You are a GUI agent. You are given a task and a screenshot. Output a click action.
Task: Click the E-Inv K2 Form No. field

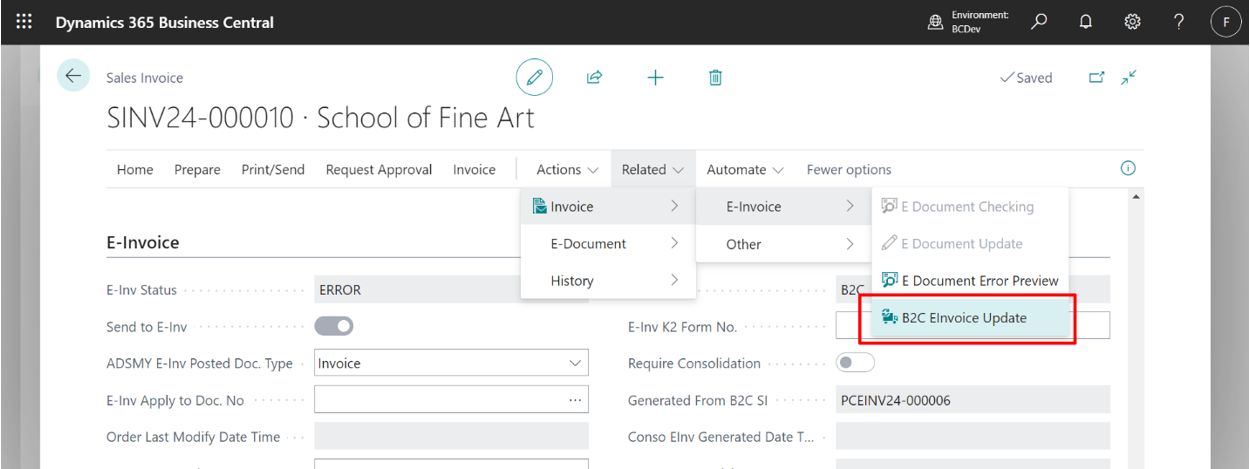click(972, 326)
